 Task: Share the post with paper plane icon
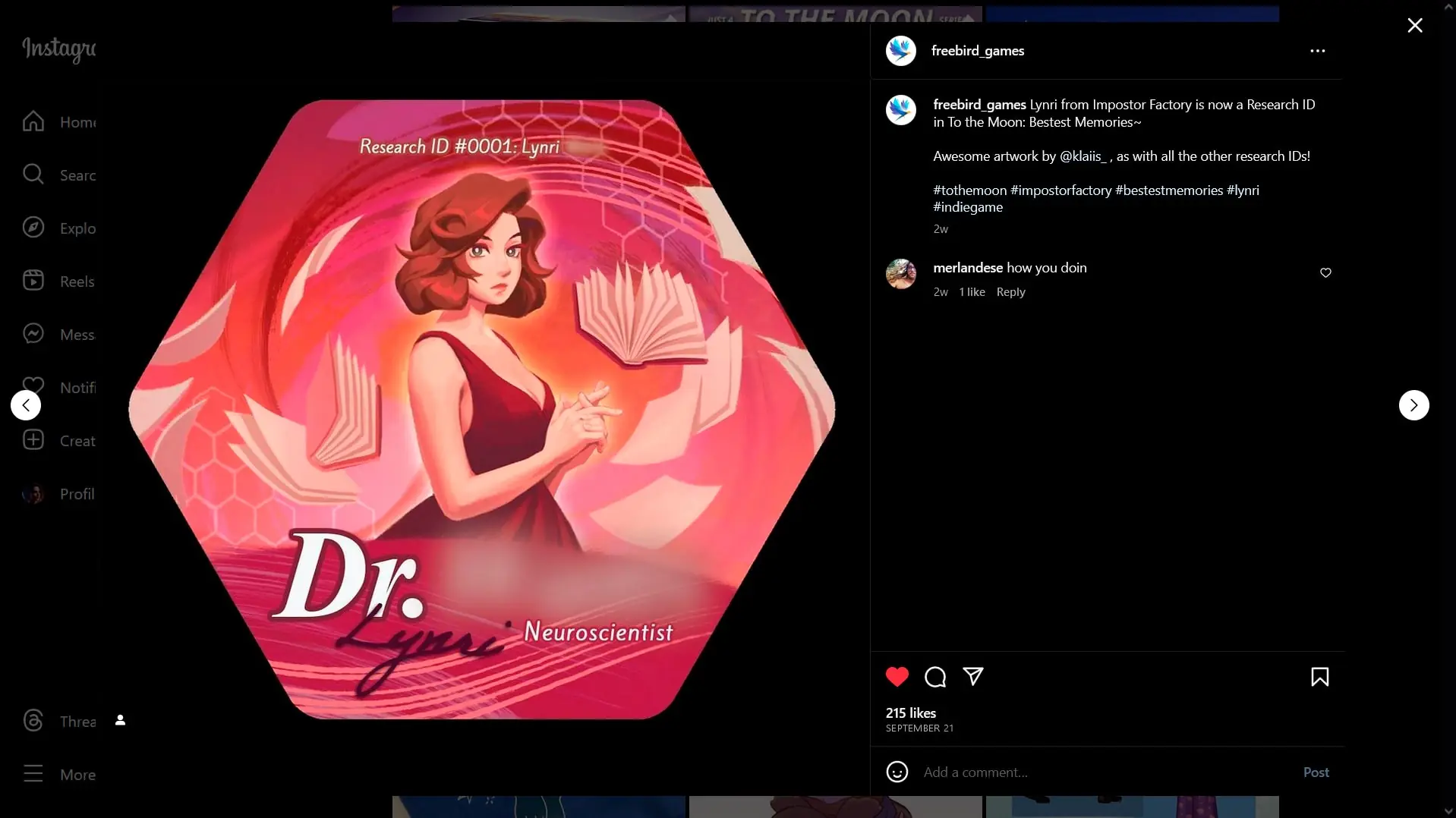tap(973, 676)
